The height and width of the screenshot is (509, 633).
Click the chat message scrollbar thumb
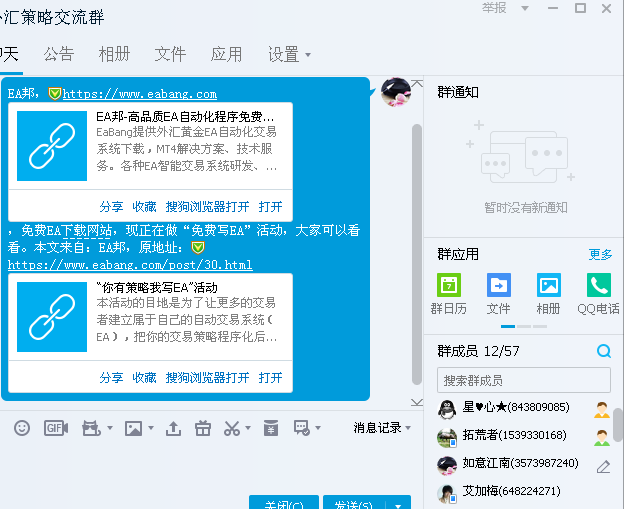(x=417, y=254)
